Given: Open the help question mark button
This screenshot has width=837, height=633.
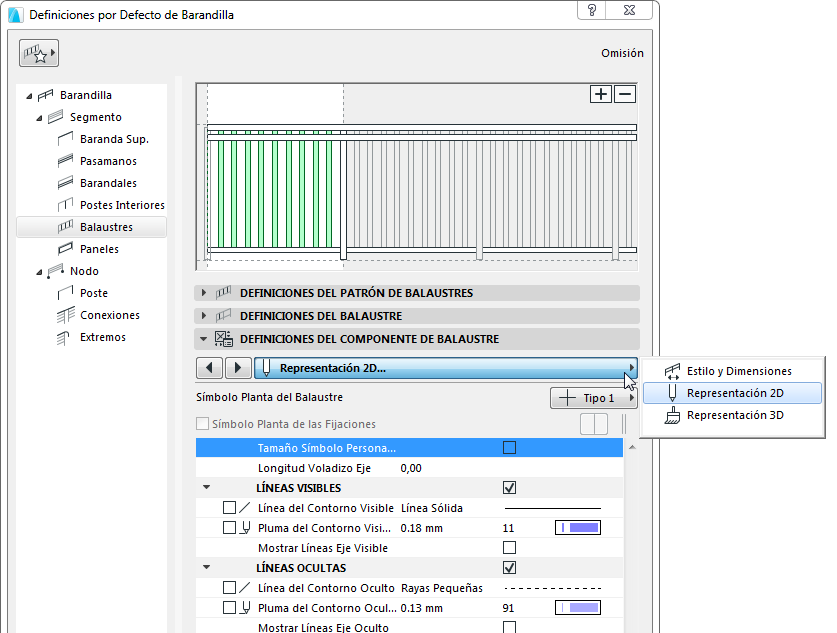Looking at the screenshot, I should [591, 10].
